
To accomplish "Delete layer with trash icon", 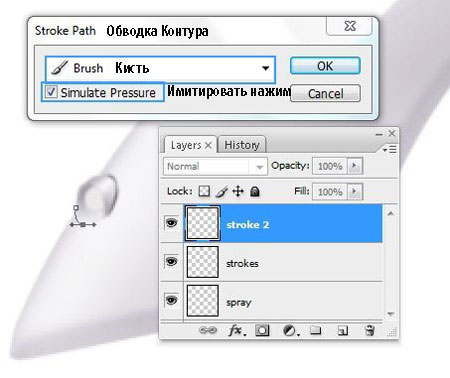I will [369, 331].
